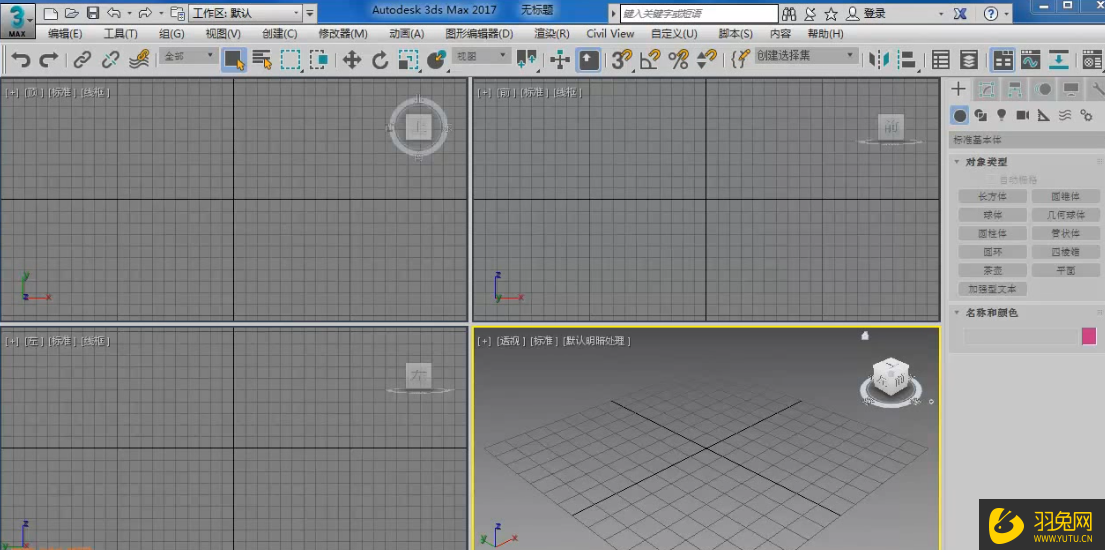The height and width of the screenshot is (550, 1105).
Task: Select the Move tool in main toolbar
Action: pyautogui.click(x=352, y=60)
